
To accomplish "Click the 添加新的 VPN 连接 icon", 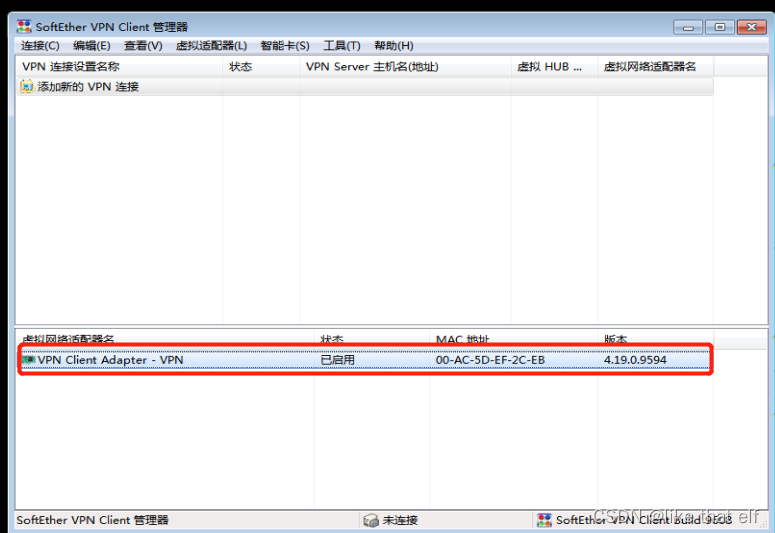I will pyautogui.click(x=27, y=87).
